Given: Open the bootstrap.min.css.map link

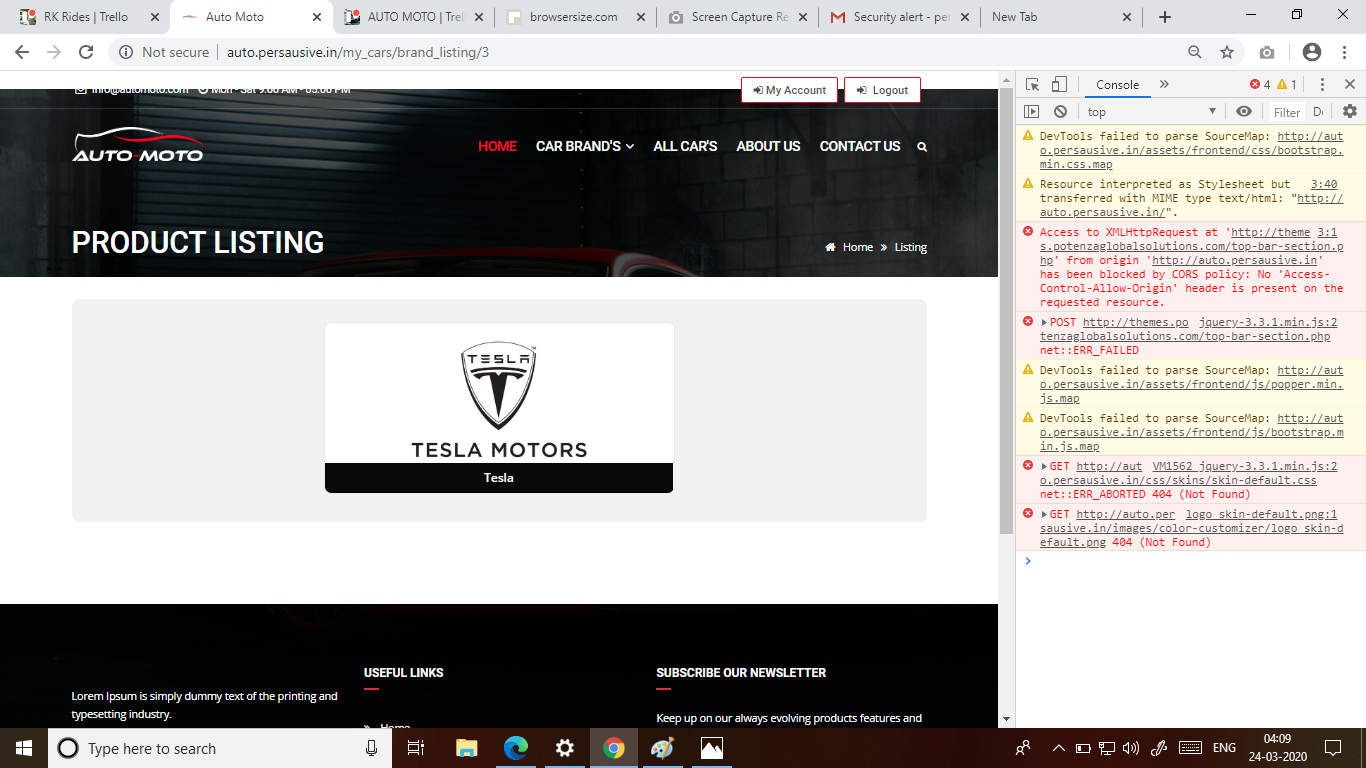Looking at the screenshot, I should tap(1192, 150).
